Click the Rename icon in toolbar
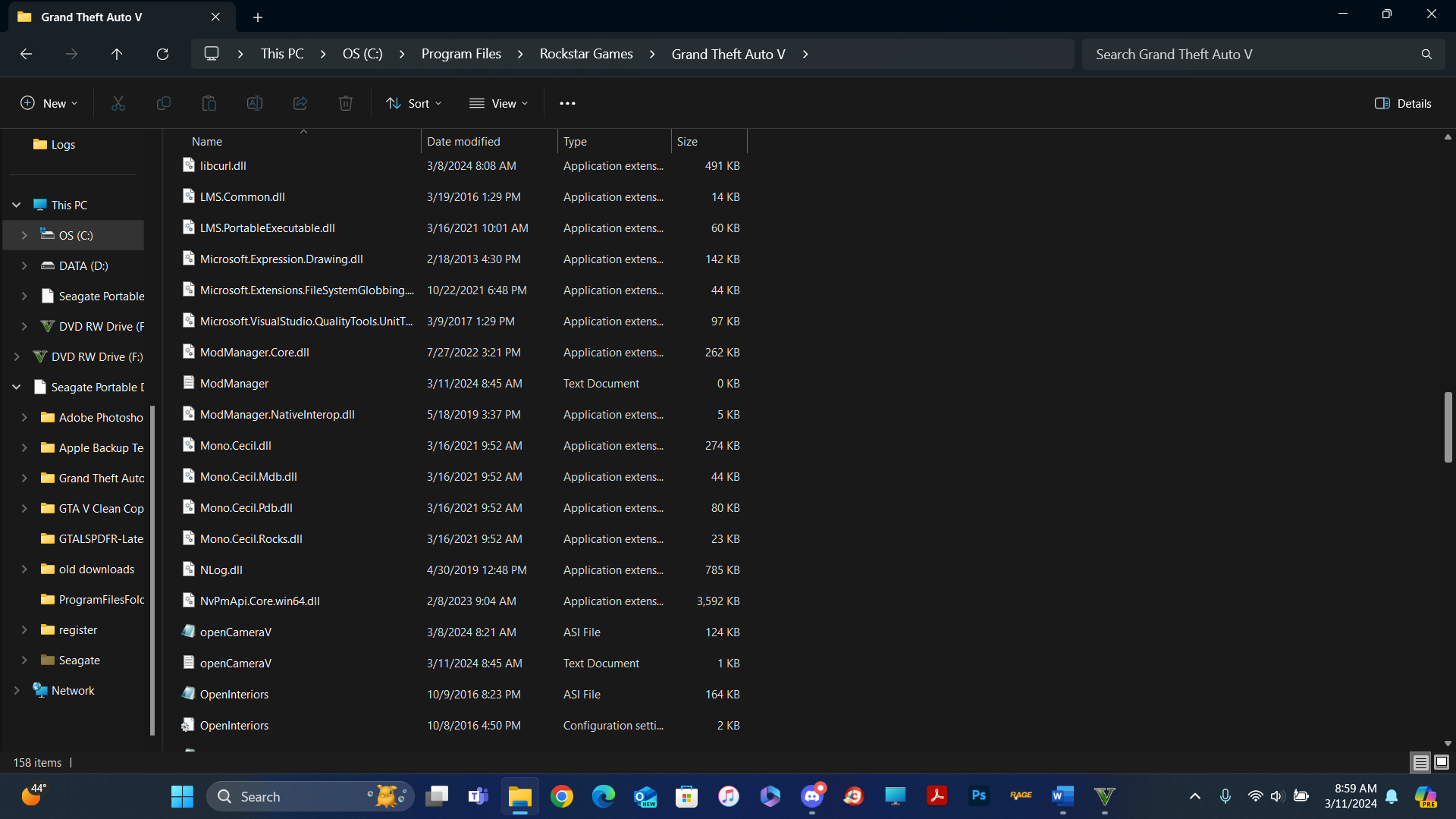The width and height of the screenshot is (1456, 819). coord(255,103)
